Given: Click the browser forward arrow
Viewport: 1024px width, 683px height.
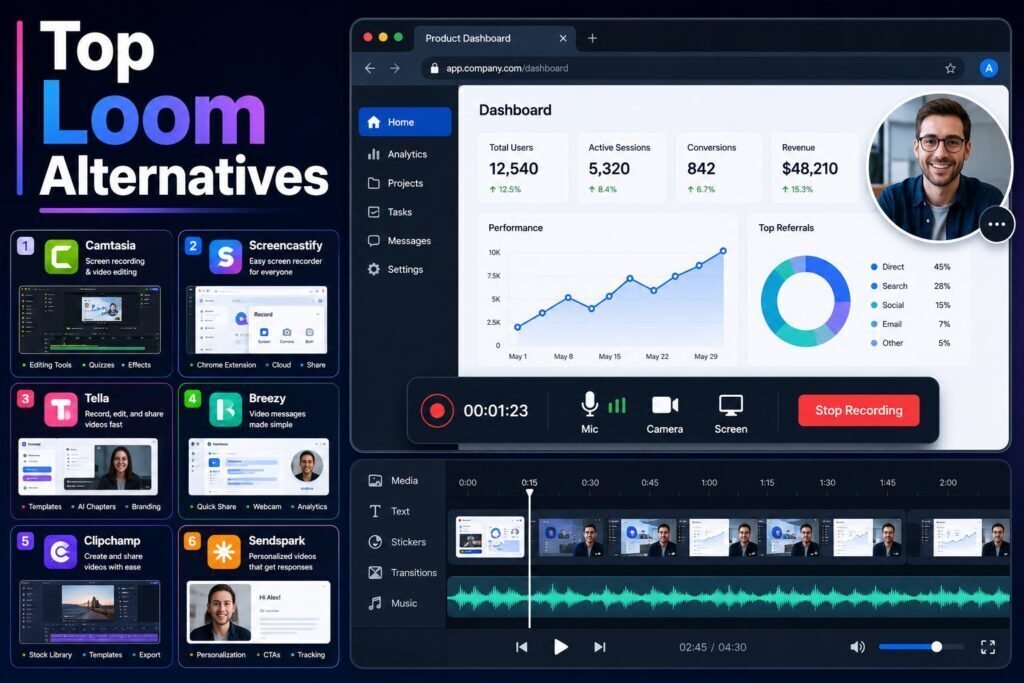Looking at the screenshot, I should (394, 68).
